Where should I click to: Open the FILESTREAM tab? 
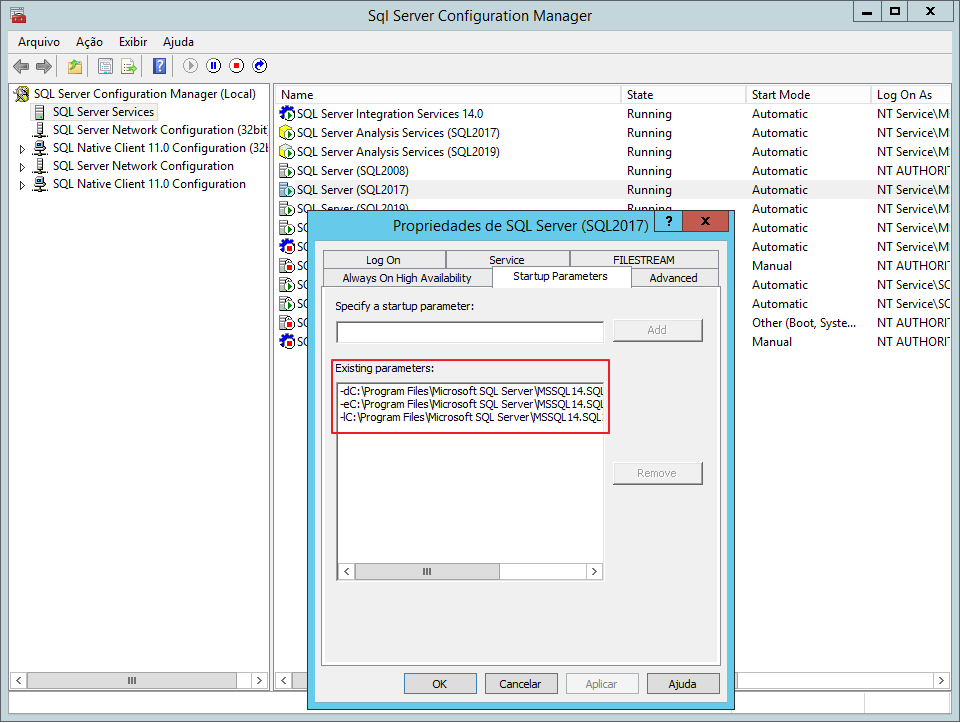[x=643, y=260]
